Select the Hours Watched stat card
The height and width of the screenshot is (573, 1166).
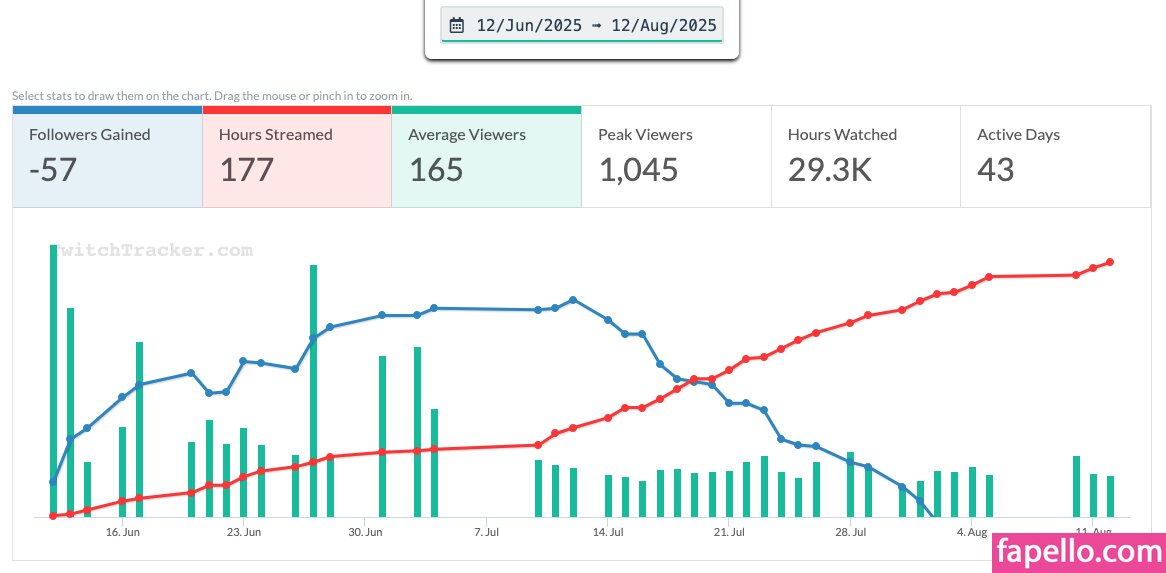[865, 157]
